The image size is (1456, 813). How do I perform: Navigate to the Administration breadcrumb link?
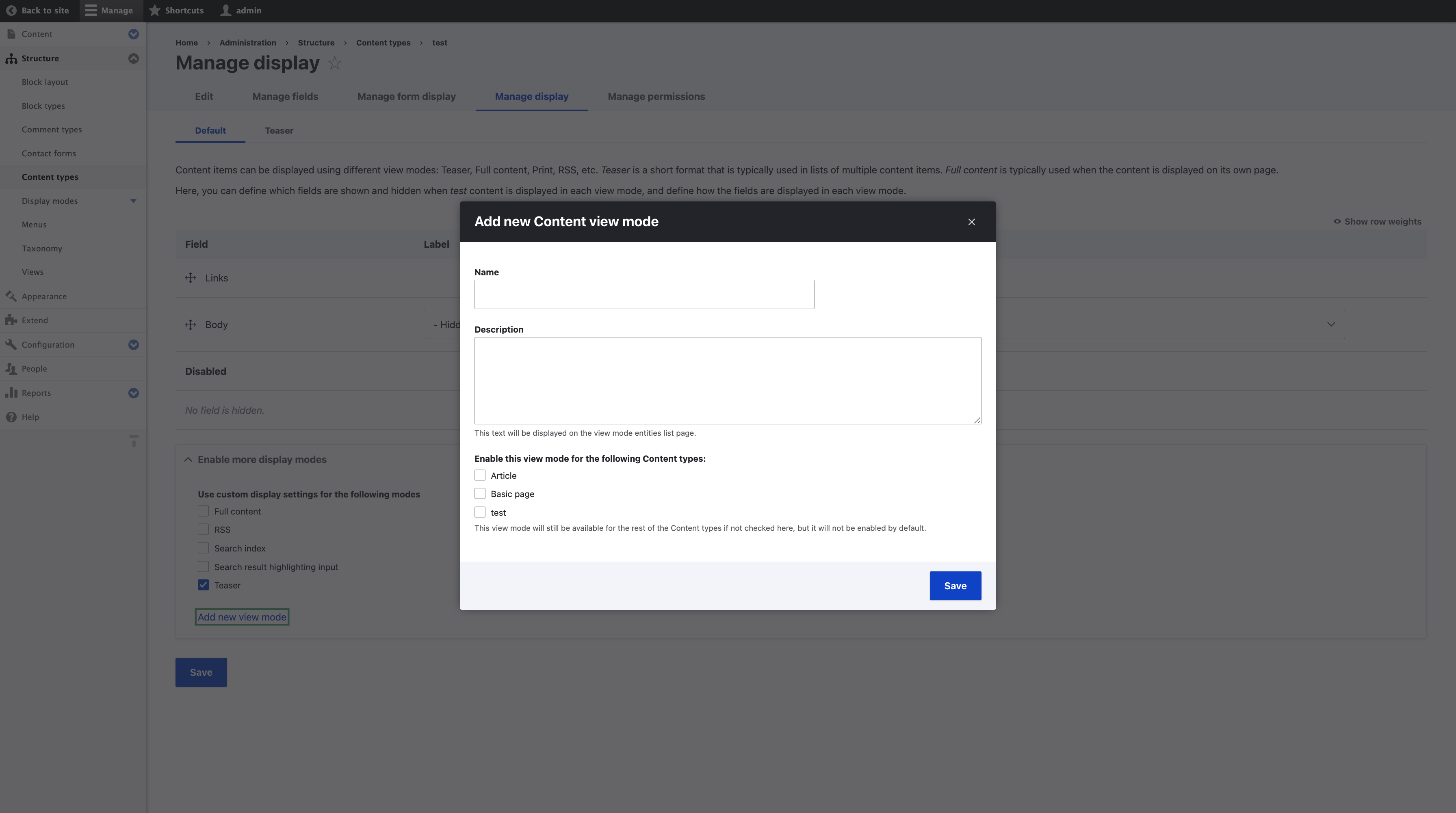(x=247, y=42)
